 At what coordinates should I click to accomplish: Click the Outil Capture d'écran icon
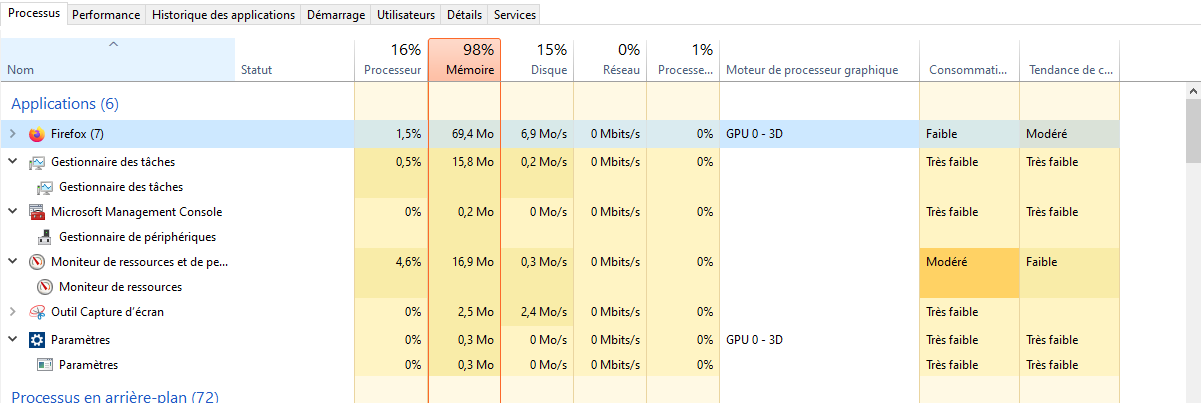(37, 312)
